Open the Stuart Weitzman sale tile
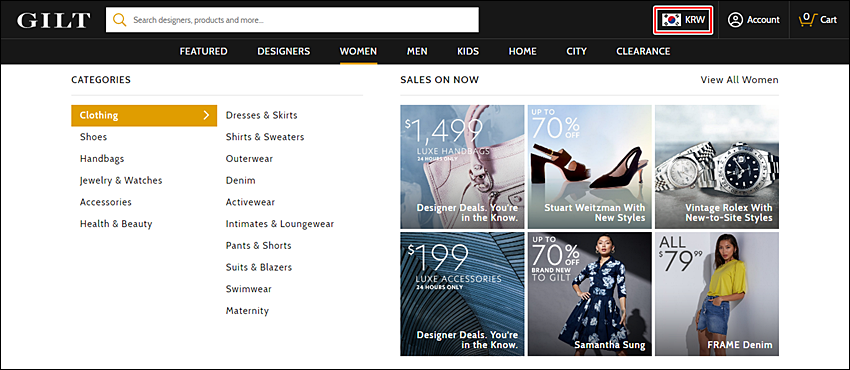The width and height of the screenshot is (850, 370). coord(590,167)
